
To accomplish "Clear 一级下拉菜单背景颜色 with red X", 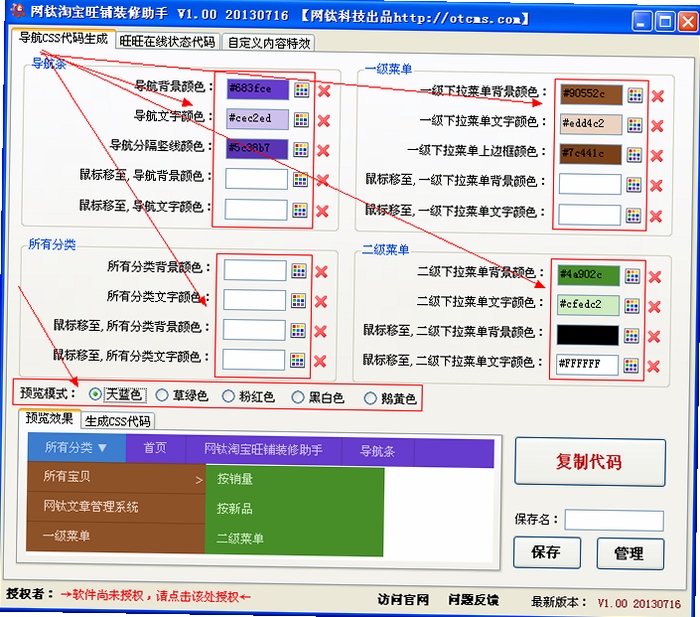I will [x=658, y=96].
